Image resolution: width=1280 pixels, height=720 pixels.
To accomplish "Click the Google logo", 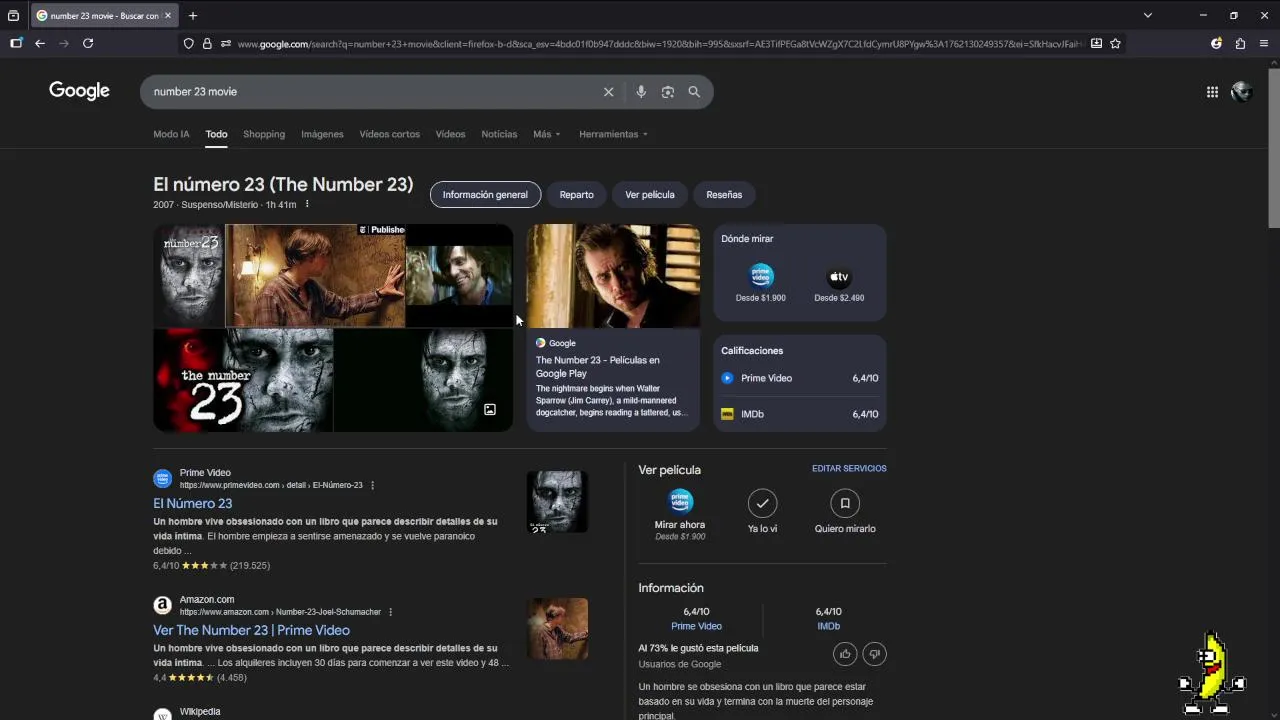I will point(79,91).
